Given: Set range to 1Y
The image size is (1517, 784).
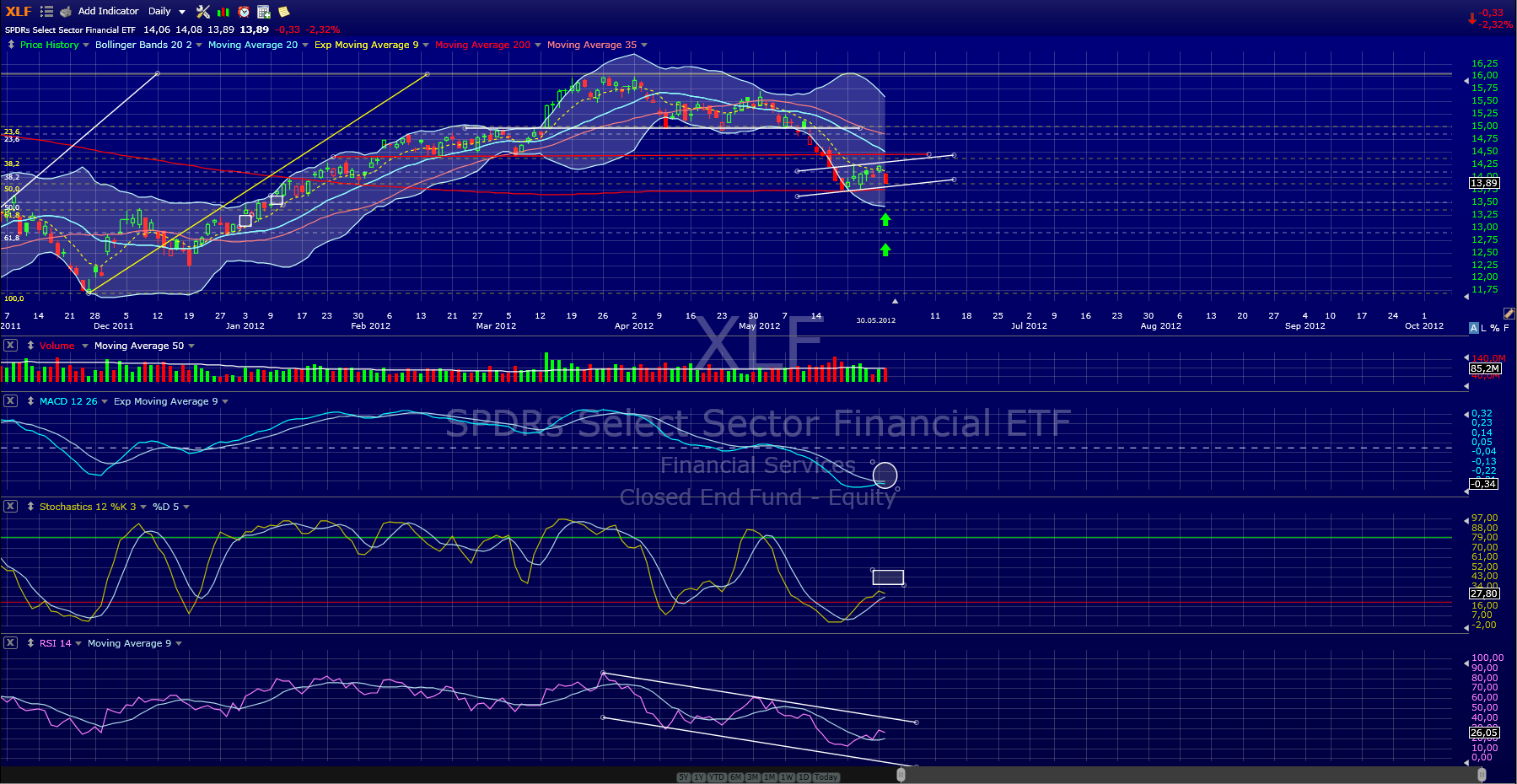Looking at the screenshot, I should 699,777.
